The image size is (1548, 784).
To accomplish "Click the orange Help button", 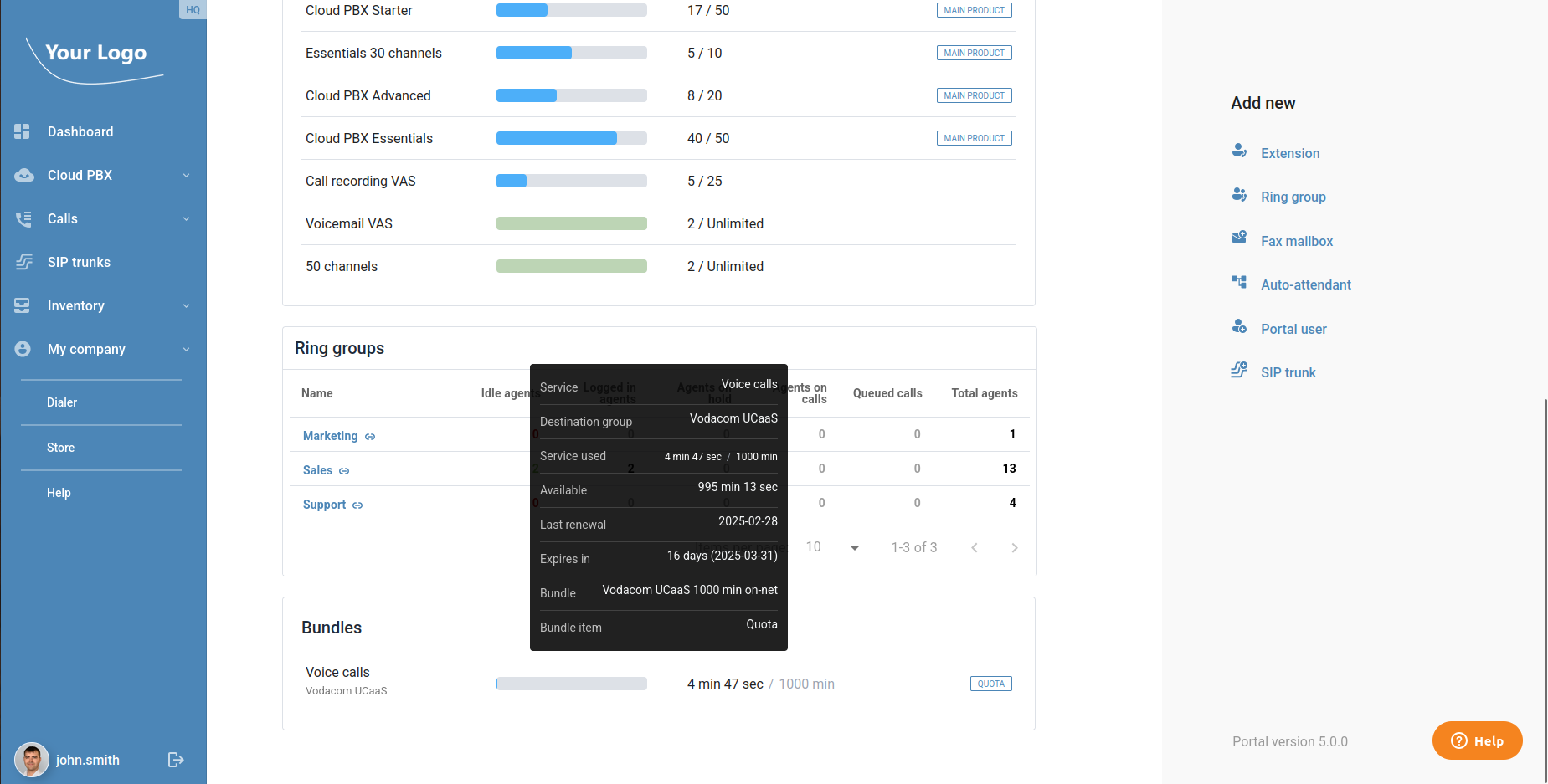I will 1477,740.
